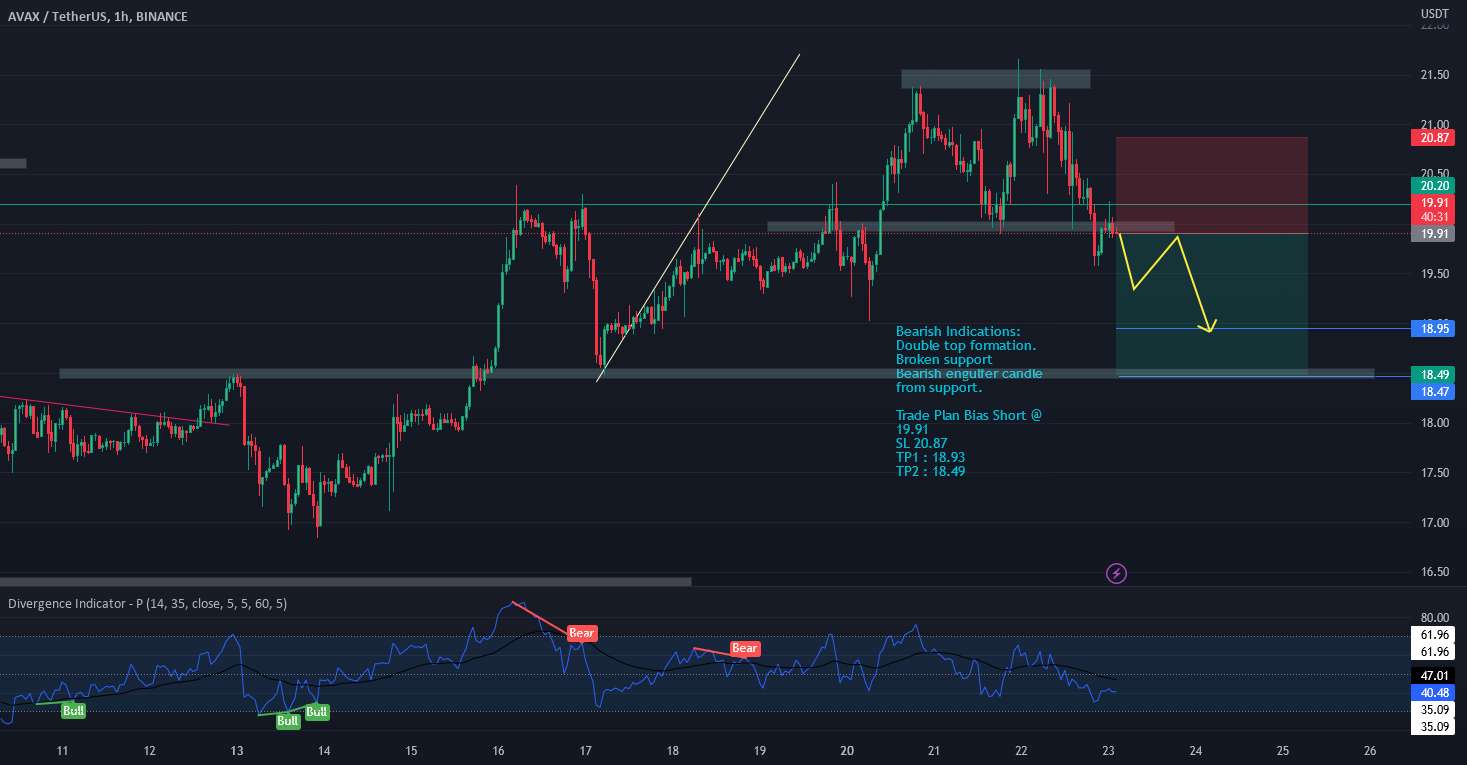Click the 'SL 20.87' annotation line
The image size is (1467, 765).
922,443
